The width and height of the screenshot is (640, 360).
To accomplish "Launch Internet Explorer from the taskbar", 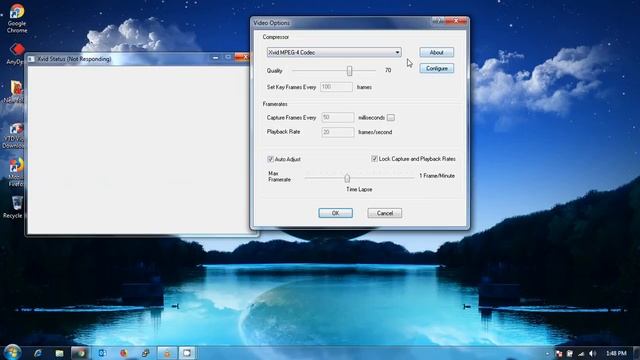I will click(x=38, y=353).
